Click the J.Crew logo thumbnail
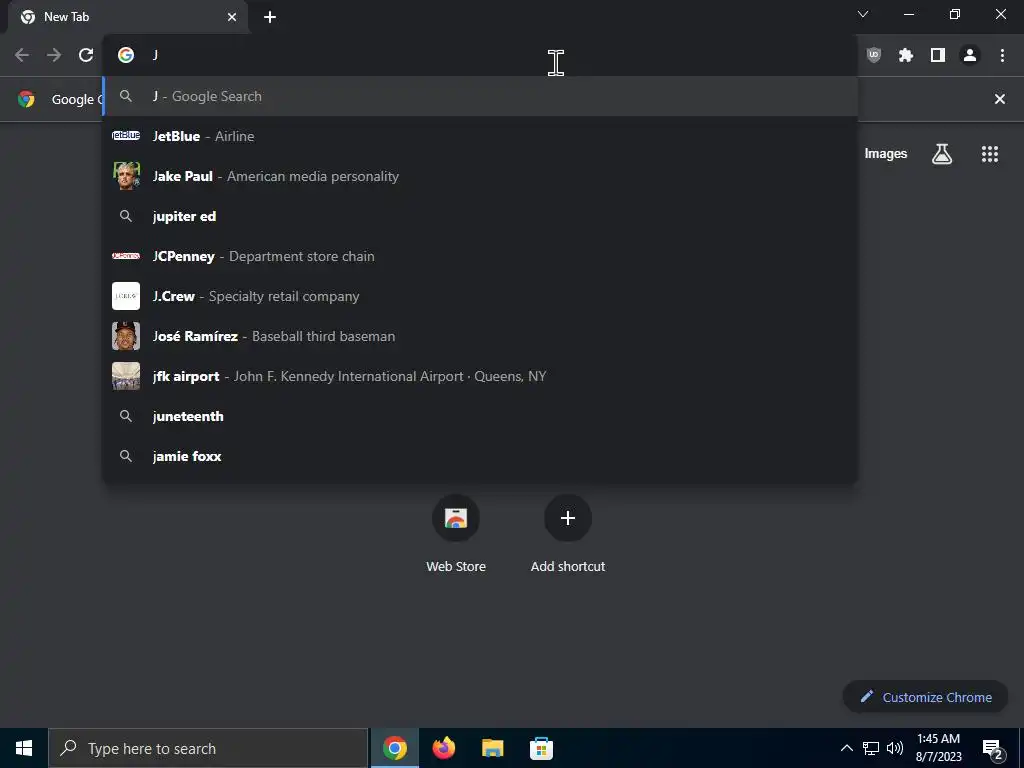This screenshot has height=768, width=1024. tap(126, 296)
